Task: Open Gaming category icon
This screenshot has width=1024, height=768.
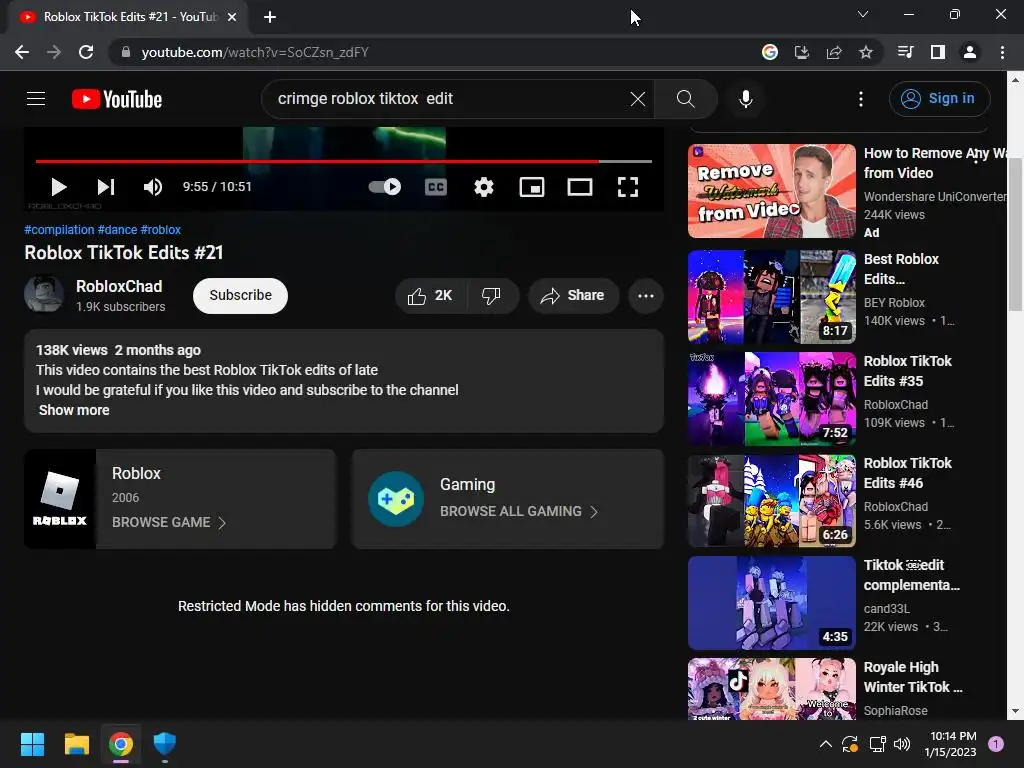Action: click(396, 499)
